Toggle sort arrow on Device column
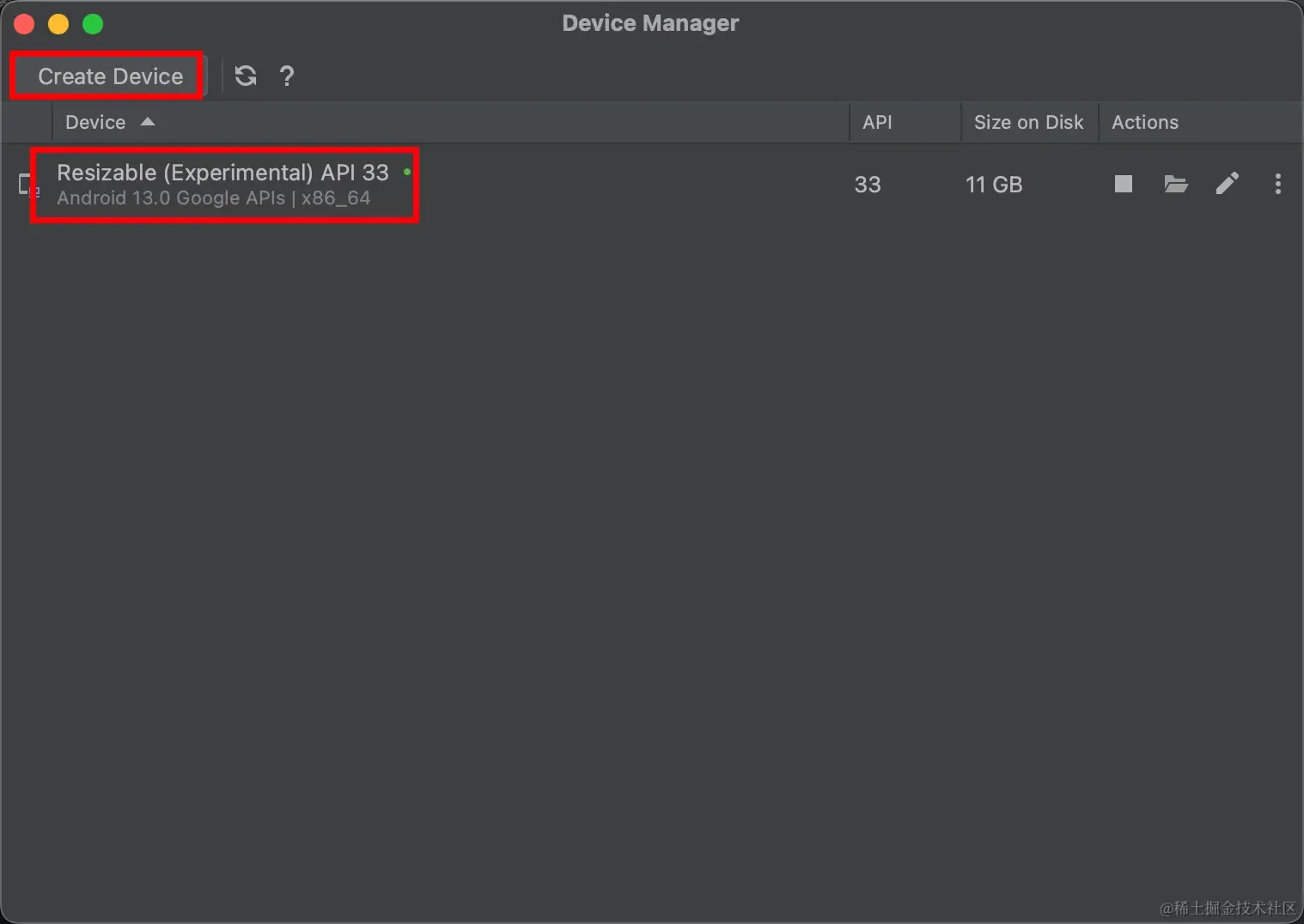The width and height of the screenshot is (1304, 924). (148, 122)
